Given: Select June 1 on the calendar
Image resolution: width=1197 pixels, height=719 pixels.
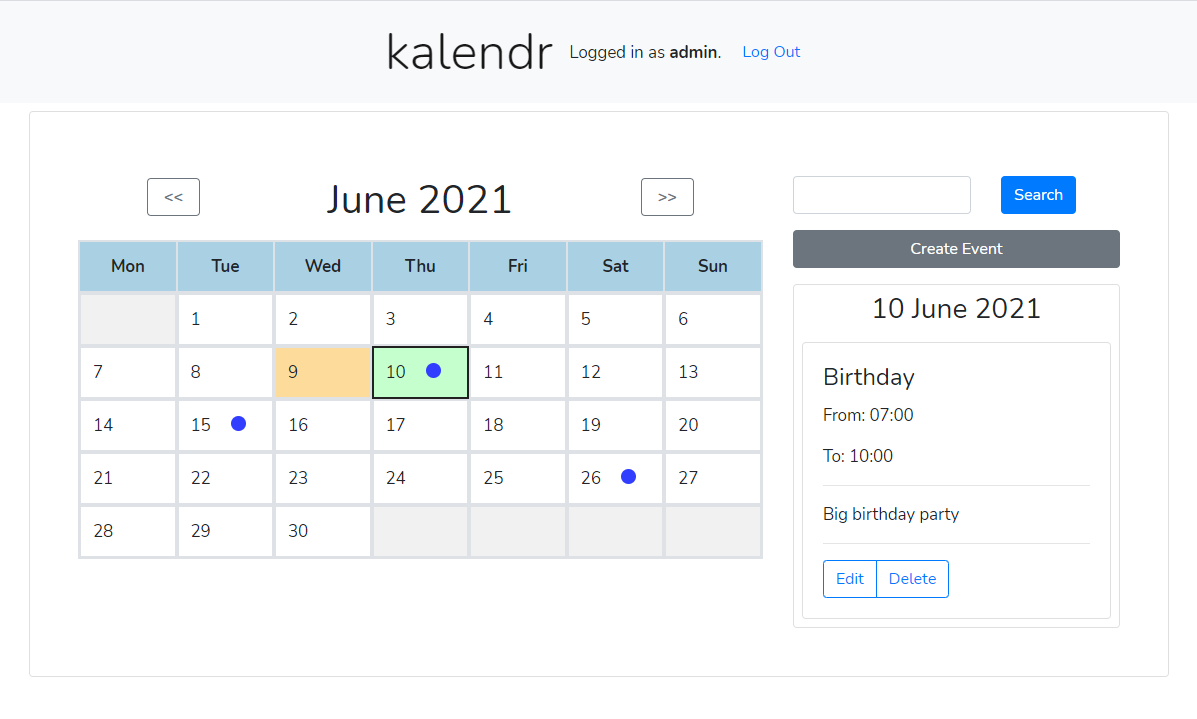Looking at the screenshot, I should [x=225, y=318].
